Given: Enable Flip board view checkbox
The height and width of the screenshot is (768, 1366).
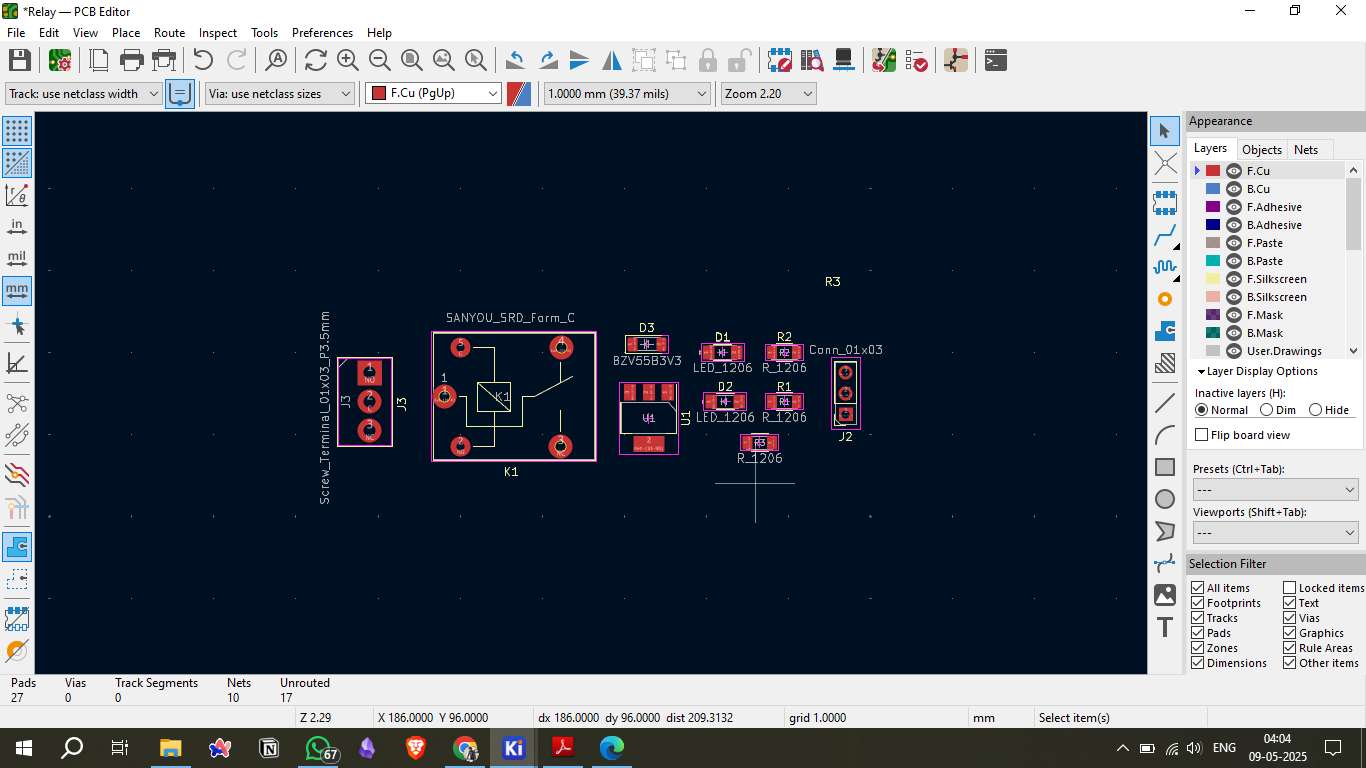Looking at the screenshot, I should (1202, 435).
